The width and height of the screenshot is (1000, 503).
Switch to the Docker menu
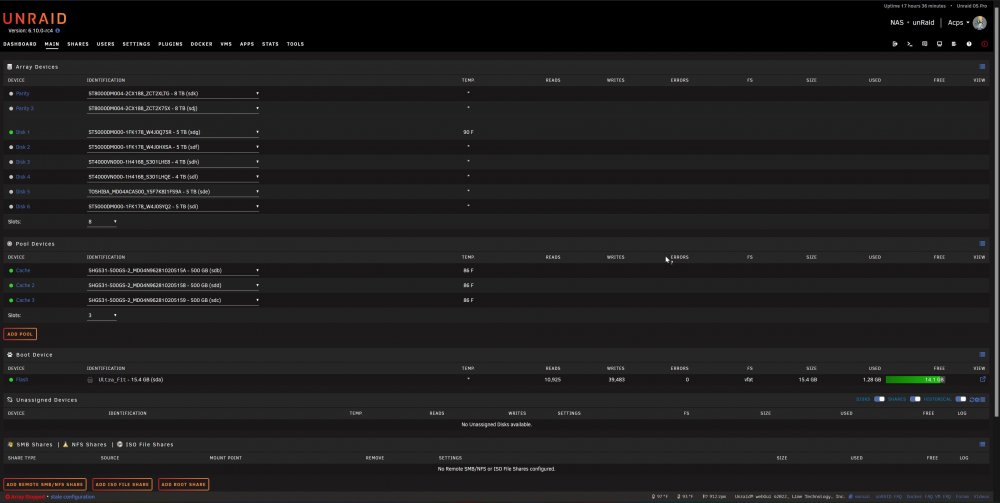pyautogui.click(x=202, y=44)
